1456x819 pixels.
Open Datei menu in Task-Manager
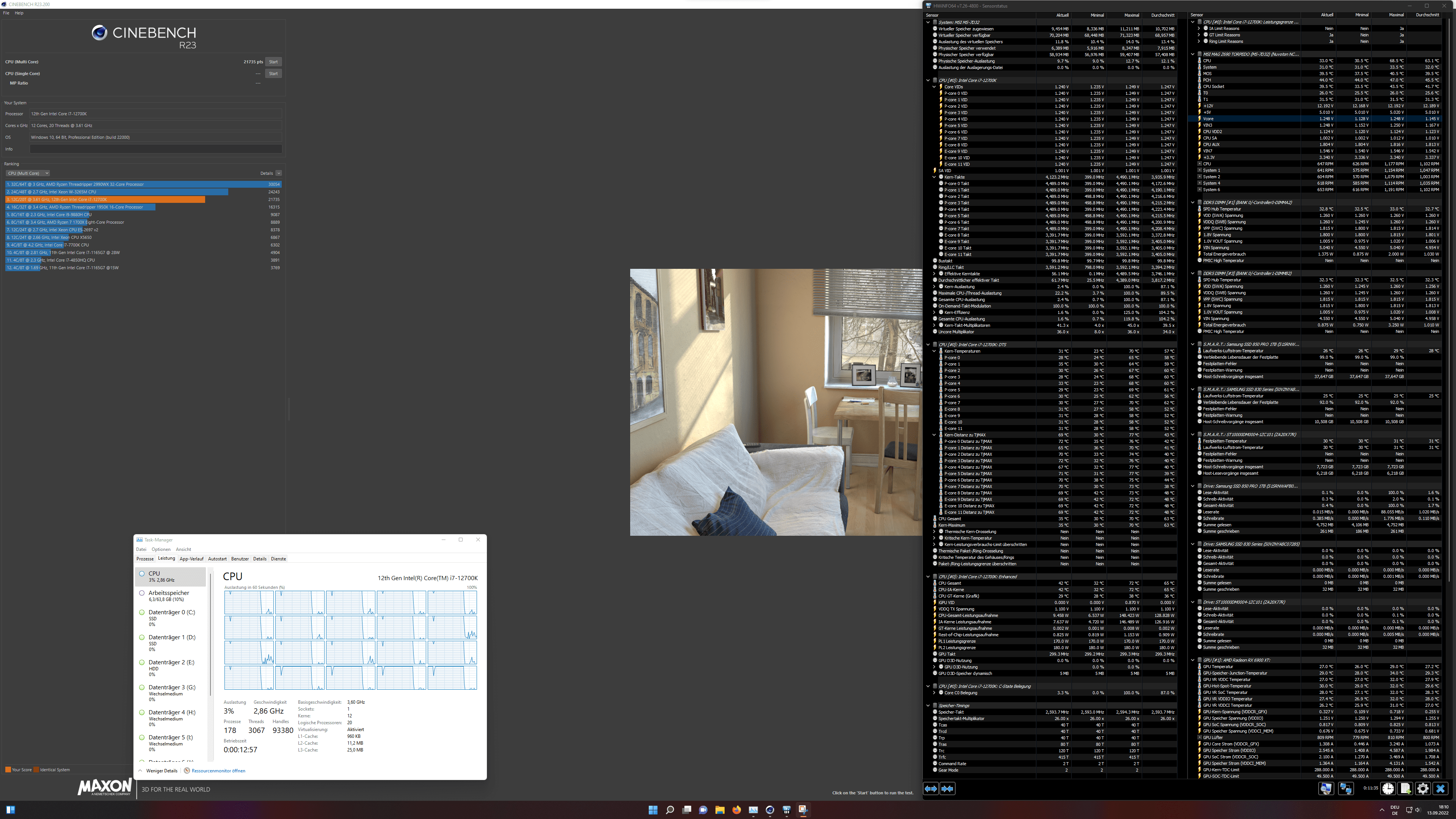click(141, 549)
